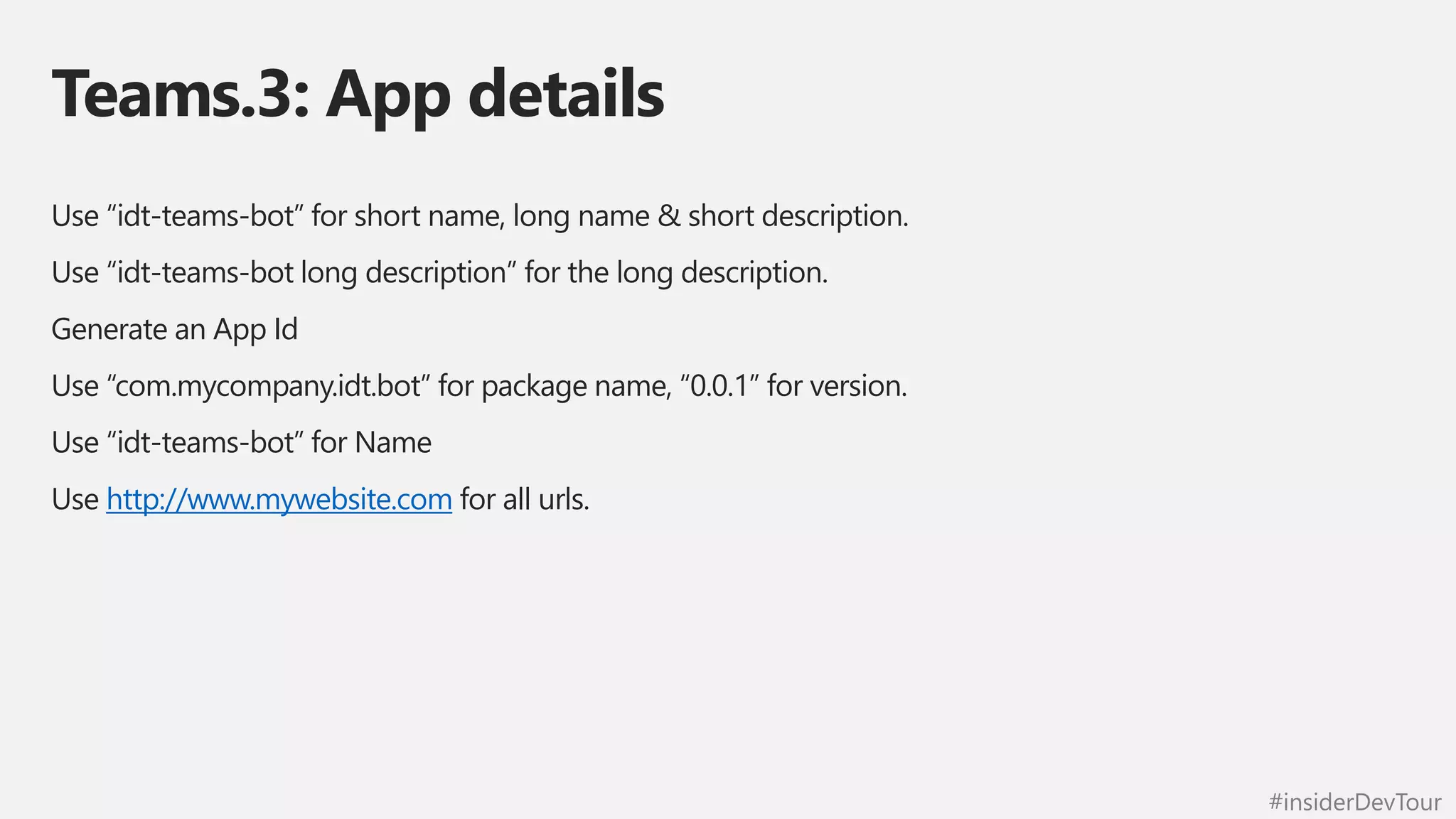Click the #insiderDevTour hashtag text
The image size is (1456, 819).
coord(1354,802)
